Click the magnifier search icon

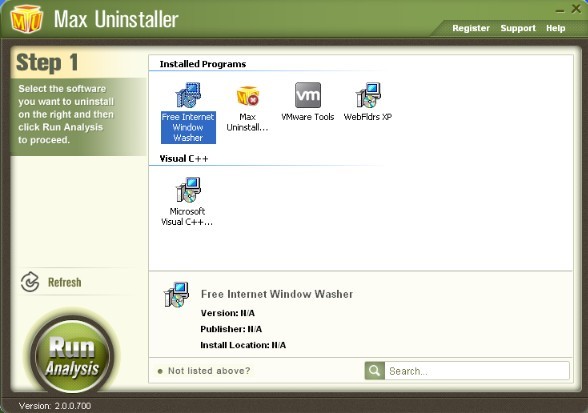coord(374,371)
